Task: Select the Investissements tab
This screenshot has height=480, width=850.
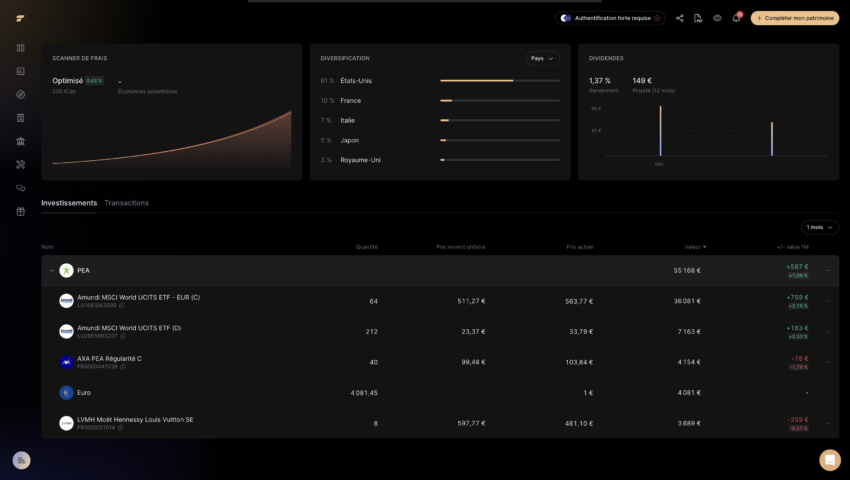Action: point(69,203)
